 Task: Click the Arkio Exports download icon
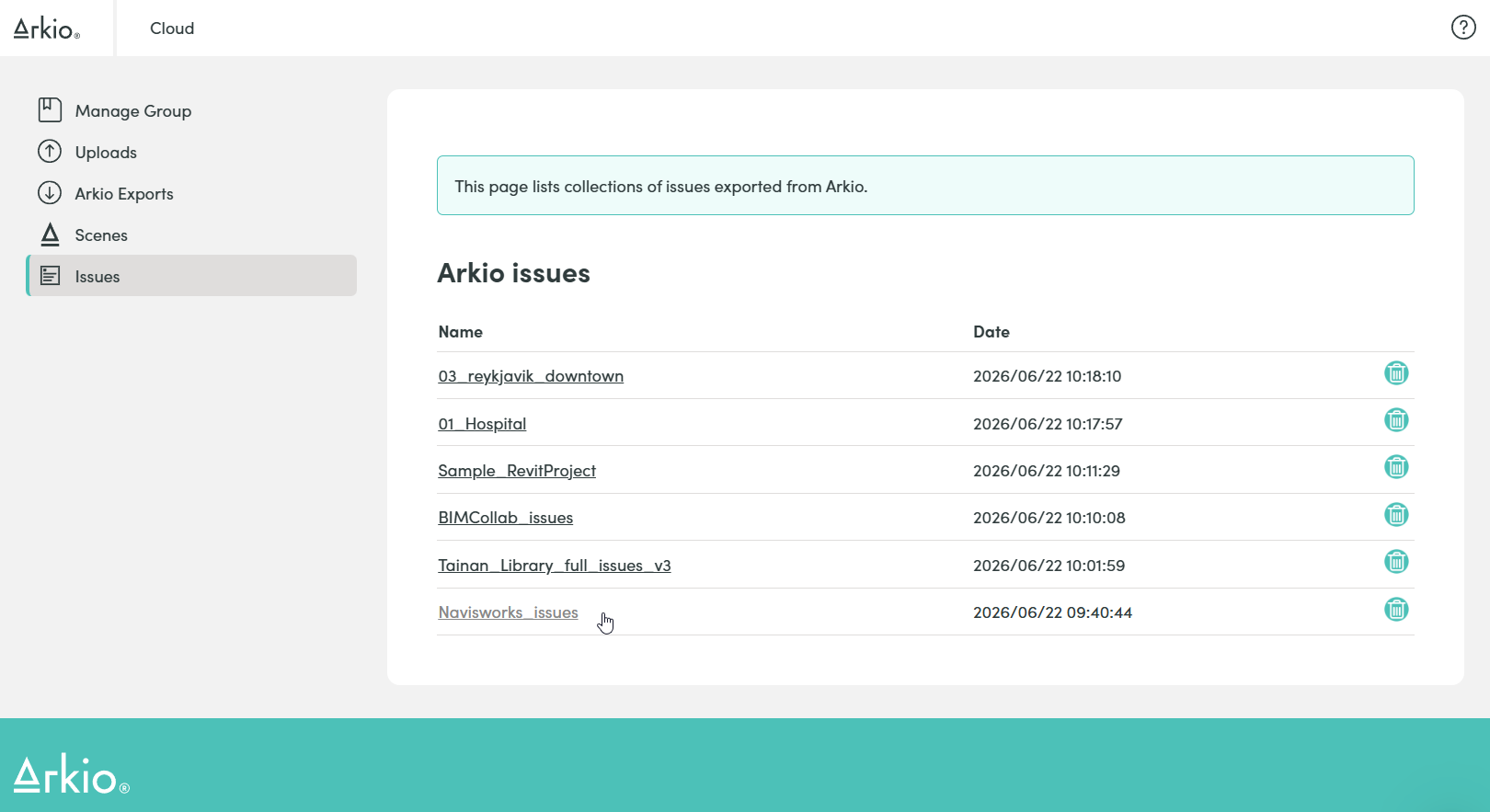[50, 192]
